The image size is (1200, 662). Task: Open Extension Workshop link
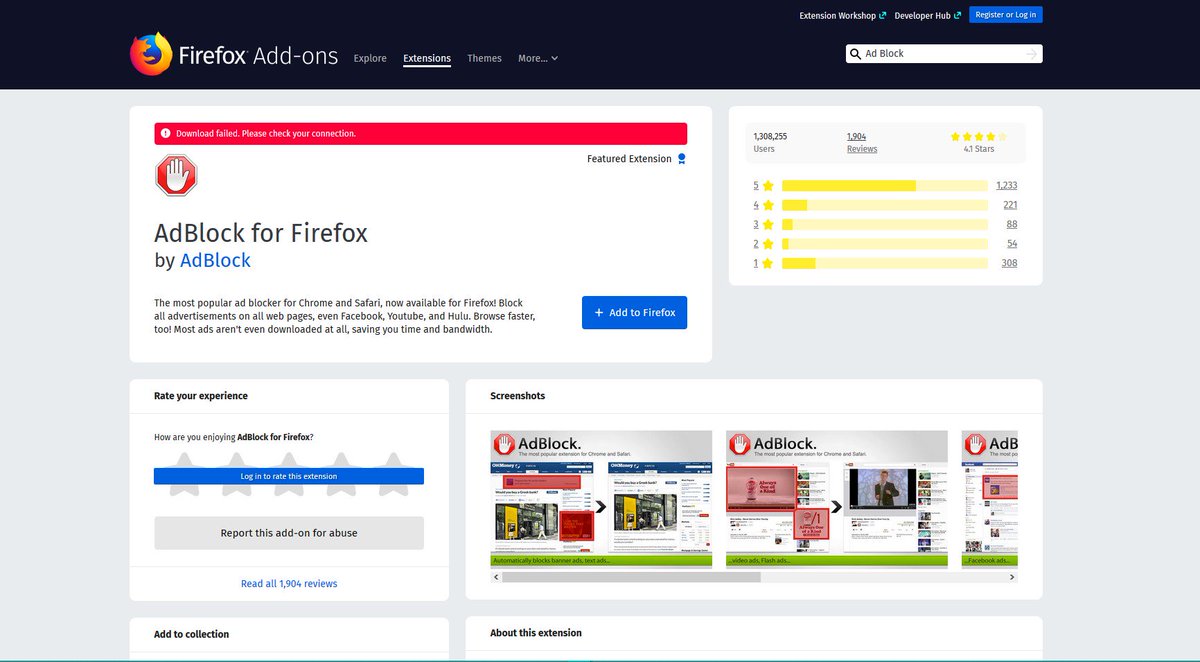(842, 15)
